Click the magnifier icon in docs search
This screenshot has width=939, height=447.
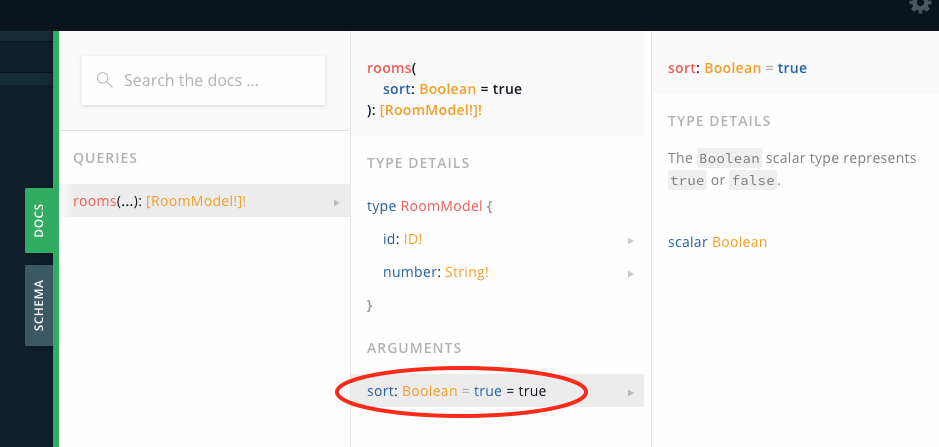105,80
